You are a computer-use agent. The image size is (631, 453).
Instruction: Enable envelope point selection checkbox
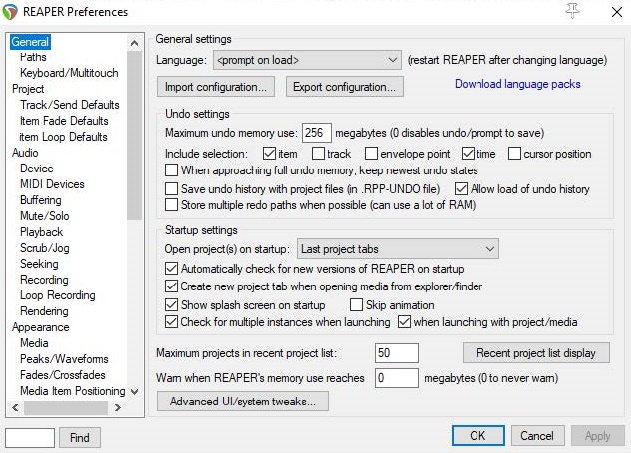point(371,154)
